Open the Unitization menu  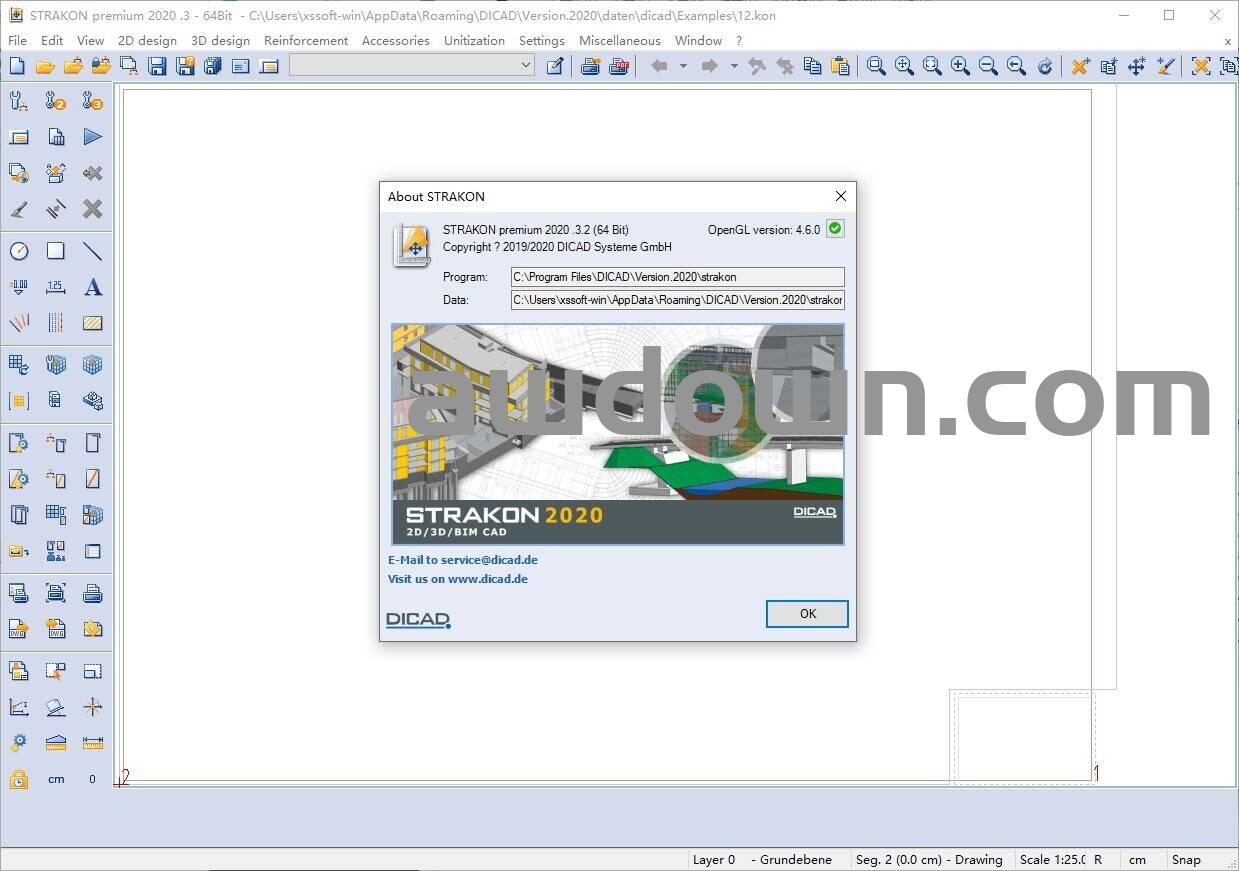tap(474, 41)
